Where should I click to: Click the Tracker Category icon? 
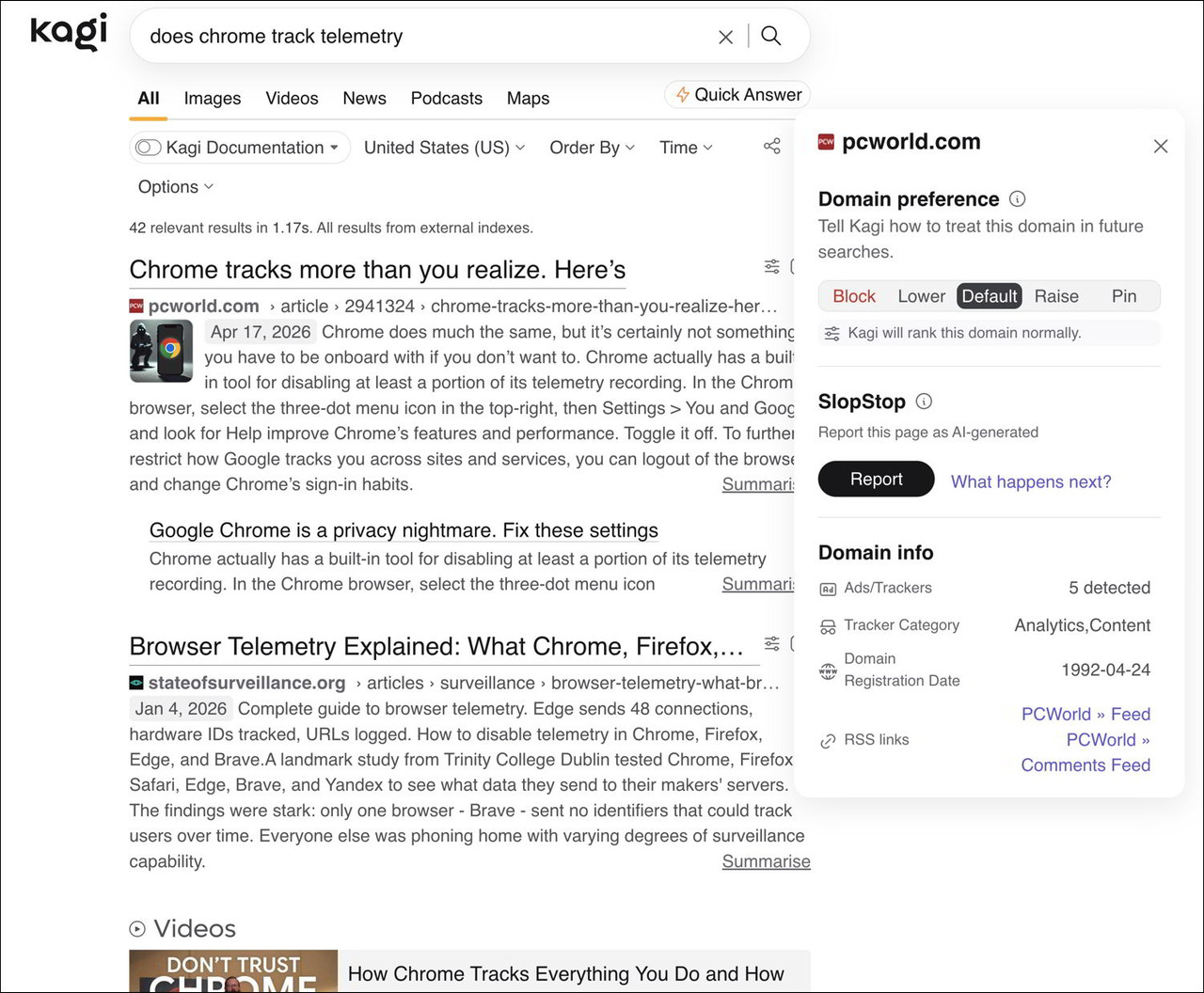click(828, 626)
